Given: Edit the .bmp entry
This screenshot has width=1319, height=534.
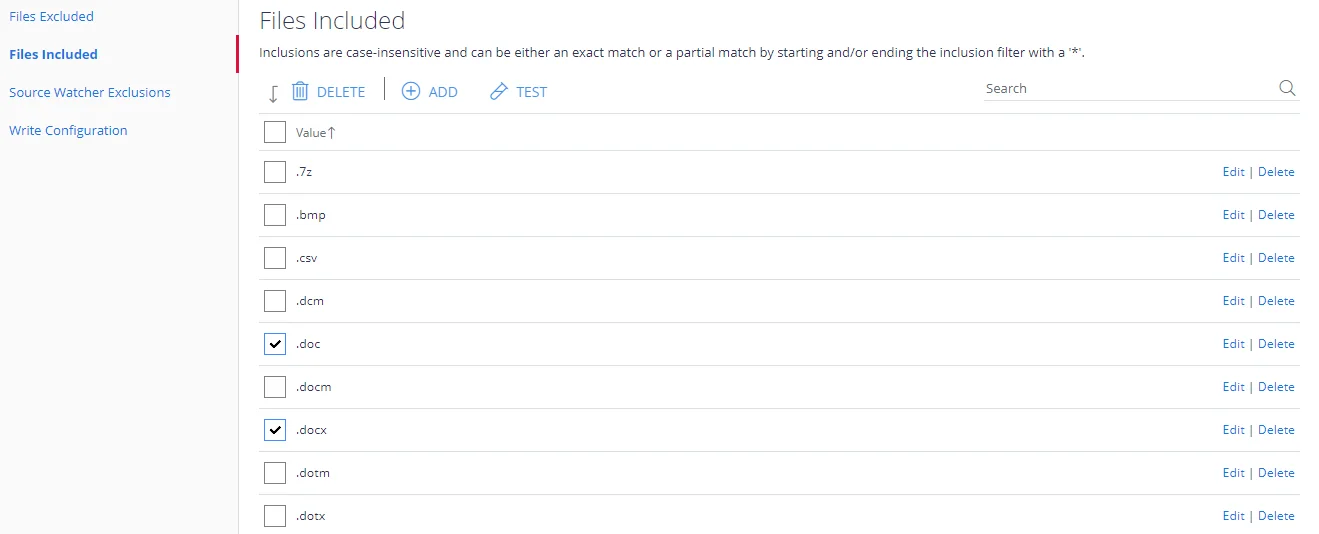Looking at the screenshot, I should pyautogui.click(x=1233, y=215).
